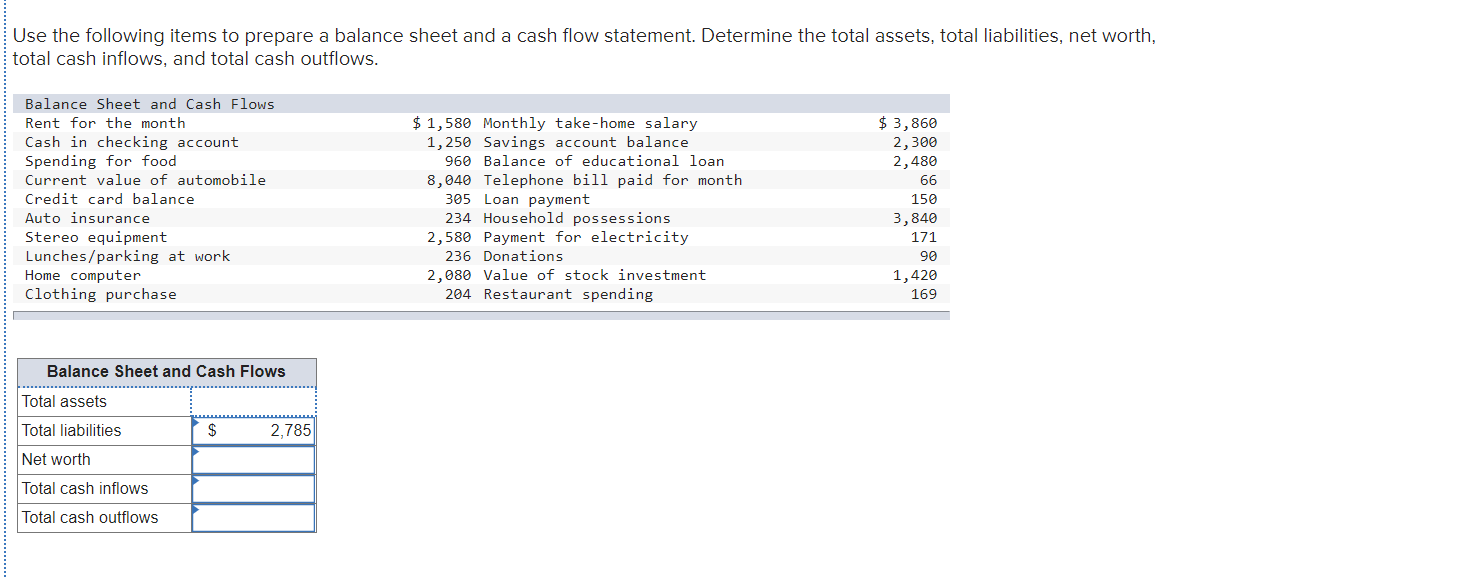The height and width of the screenshot is (577, 1462).
Task: Click the Total assets input field
Action: coord(253,401)
